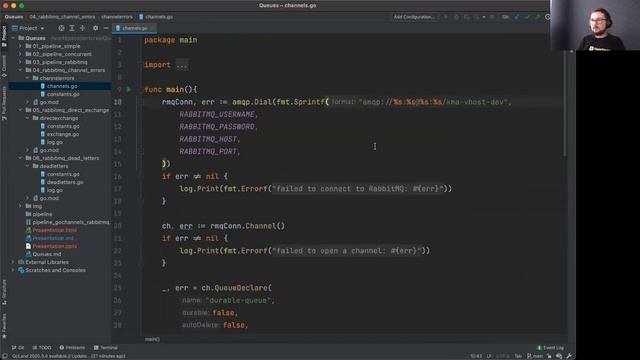Select channels.go in project tree
This screenshot has width=640, height=360.
[62, 86]
